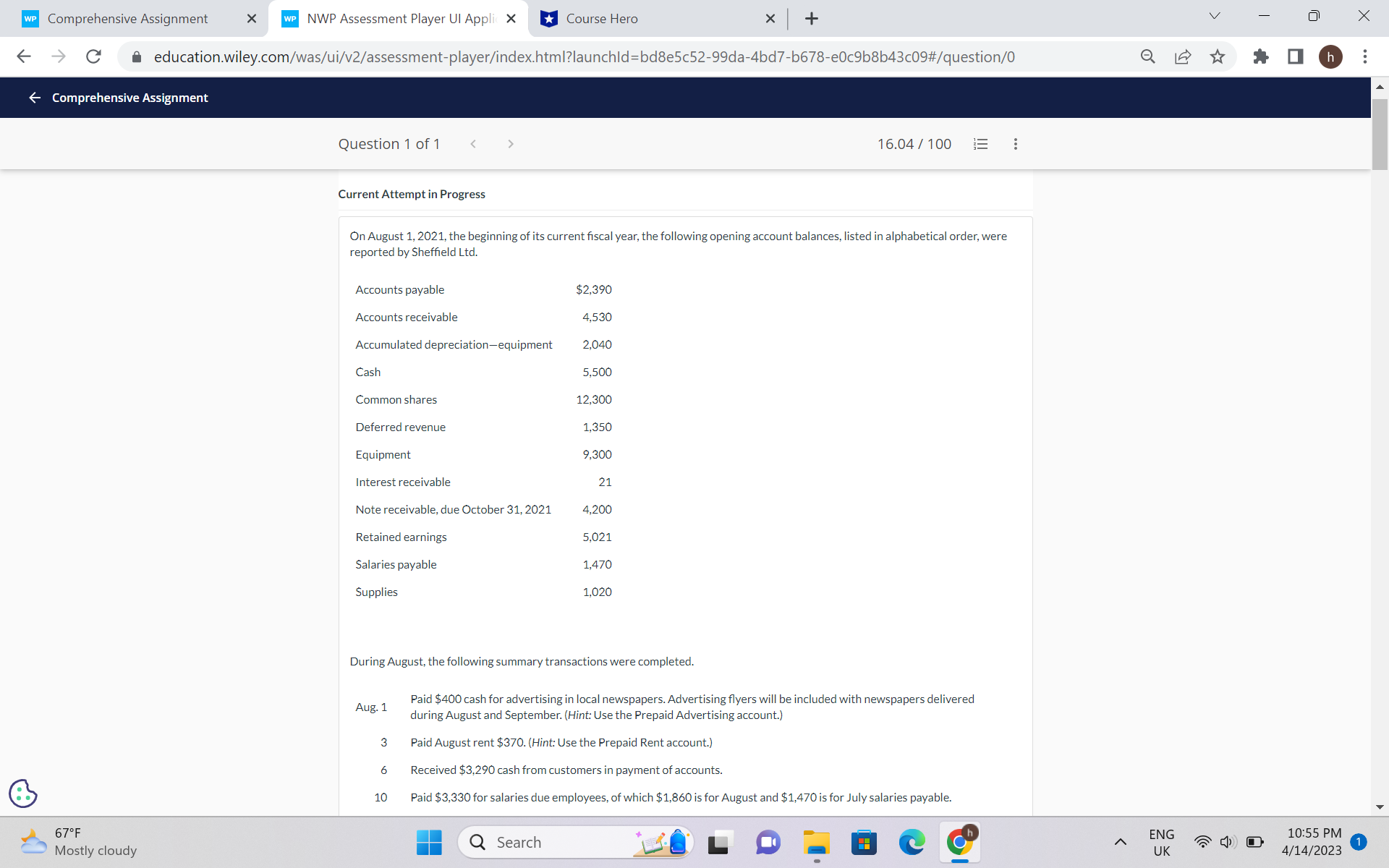Go to the next question using the right arrow
The image size is (1389, 868).
511,144
